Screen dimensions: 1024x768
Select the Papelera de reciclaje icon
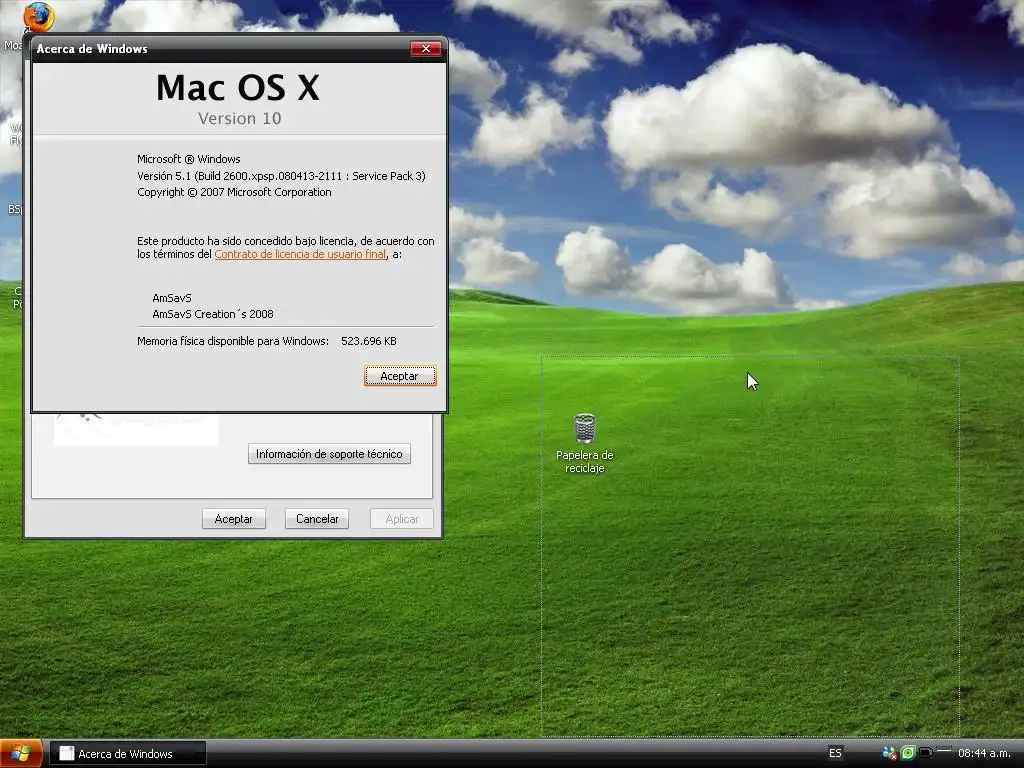pyautogui.click(x=584, y=443)
